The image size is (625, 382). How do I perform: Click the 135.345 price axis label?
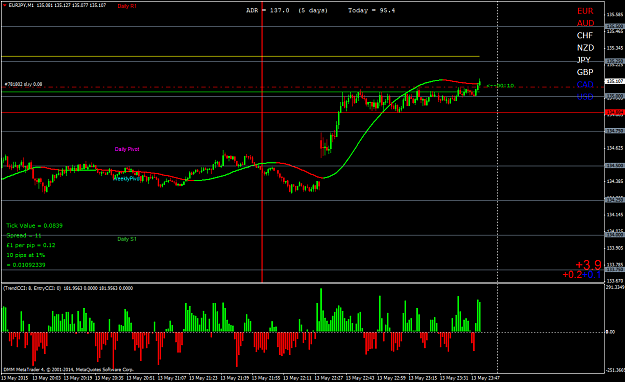pos(615,48)
